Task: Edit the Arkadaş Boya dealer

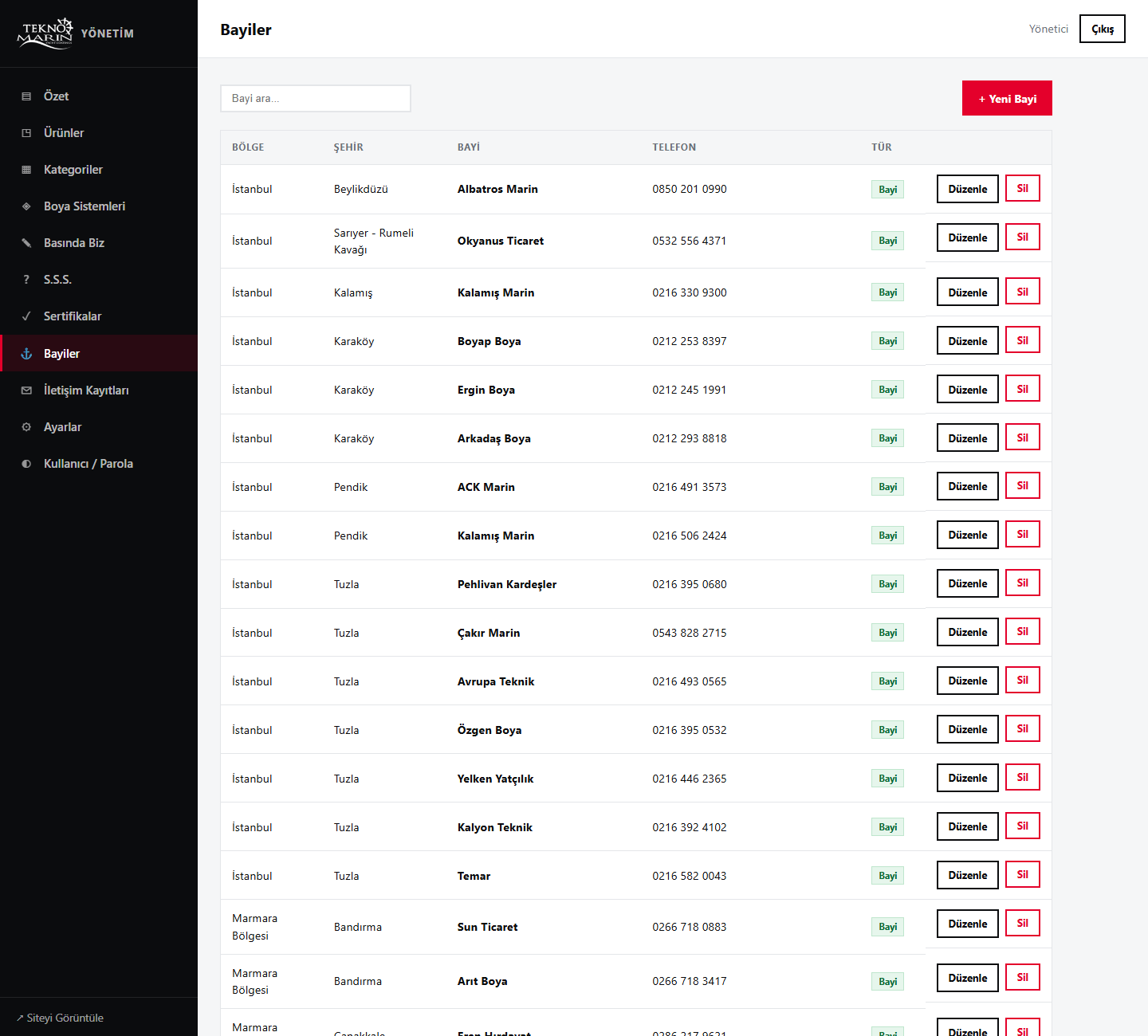Action: point(968,438)
